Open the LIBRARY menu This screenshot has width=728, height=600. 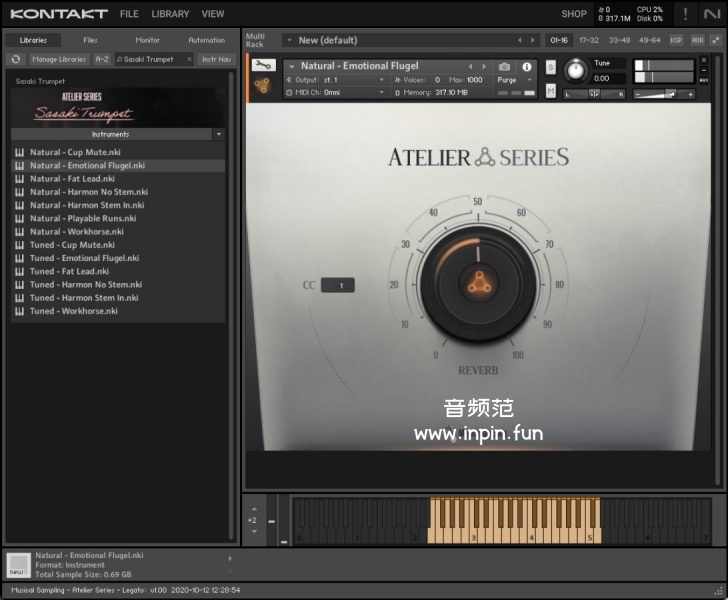coord(170,14)
